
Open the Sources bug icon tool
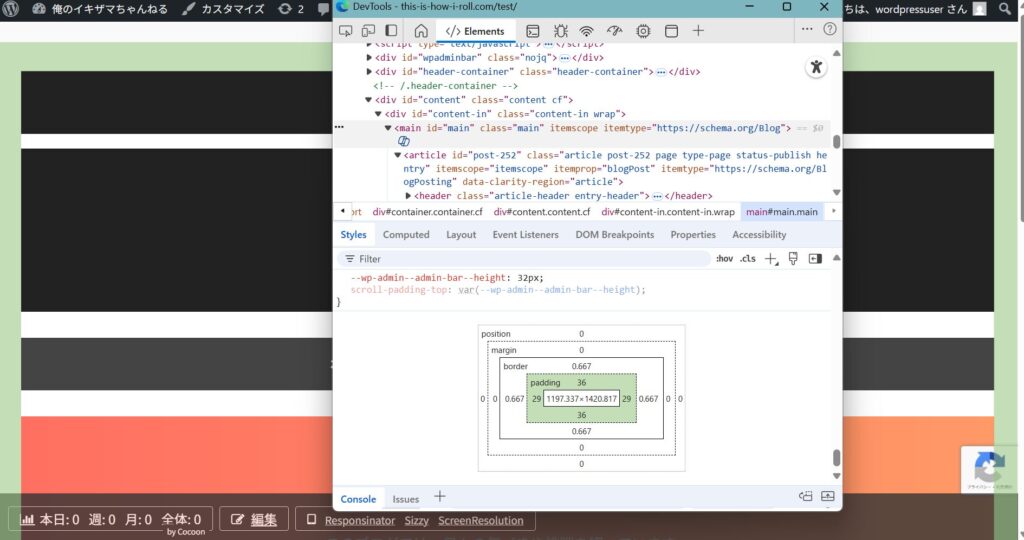(x=560, y=31)
